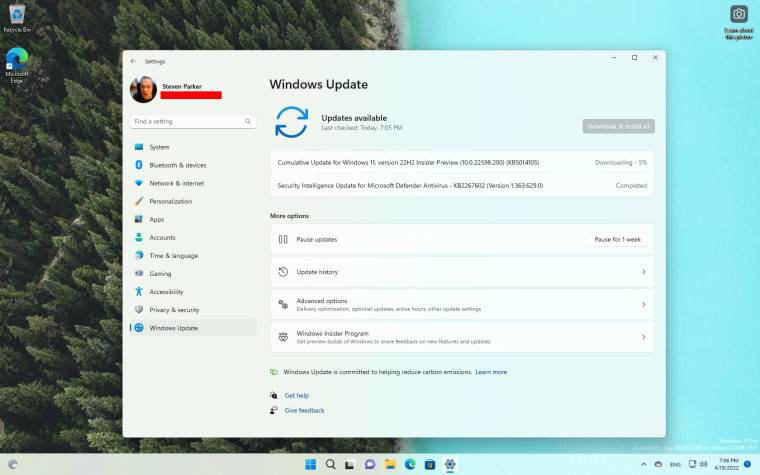The width and height of the screenshot is (760, 475).
Task: Click the Pause for 1 week button
Action: [618, 239]
